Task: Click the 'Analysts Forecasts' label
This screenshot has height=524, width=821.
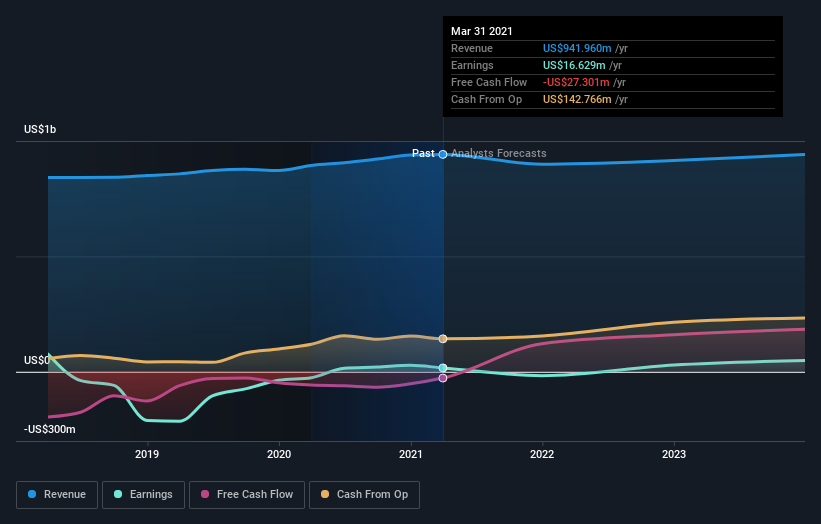Action: 498,153
